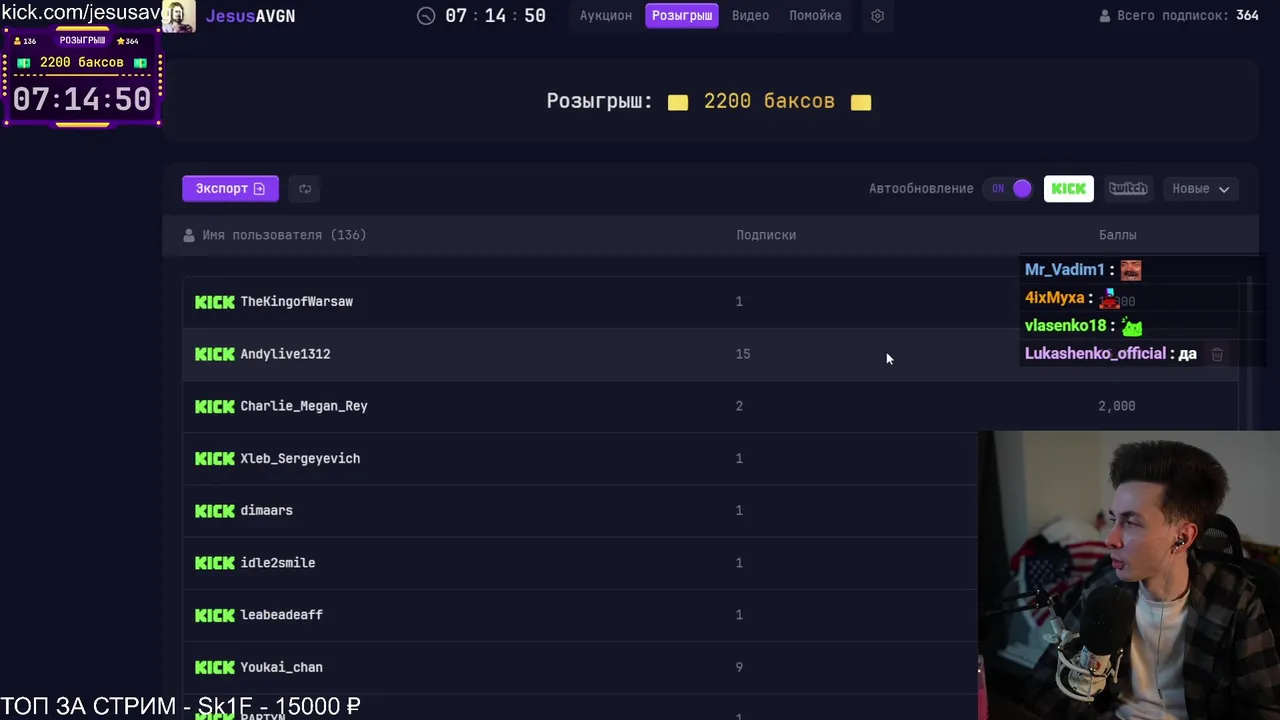Select user Andylive1312
Screen dimensions: 1280x720
pyautogui.click(x=285, y=354)
